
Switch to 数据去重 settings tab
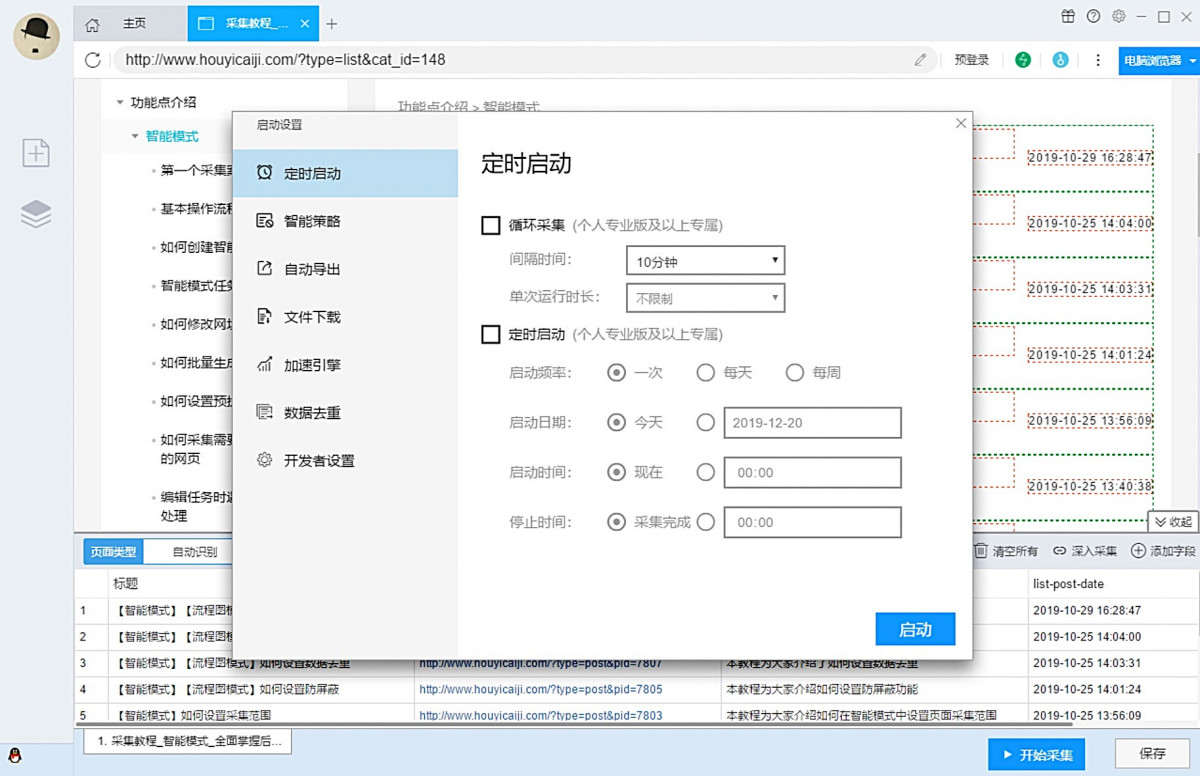click(312, 412)
